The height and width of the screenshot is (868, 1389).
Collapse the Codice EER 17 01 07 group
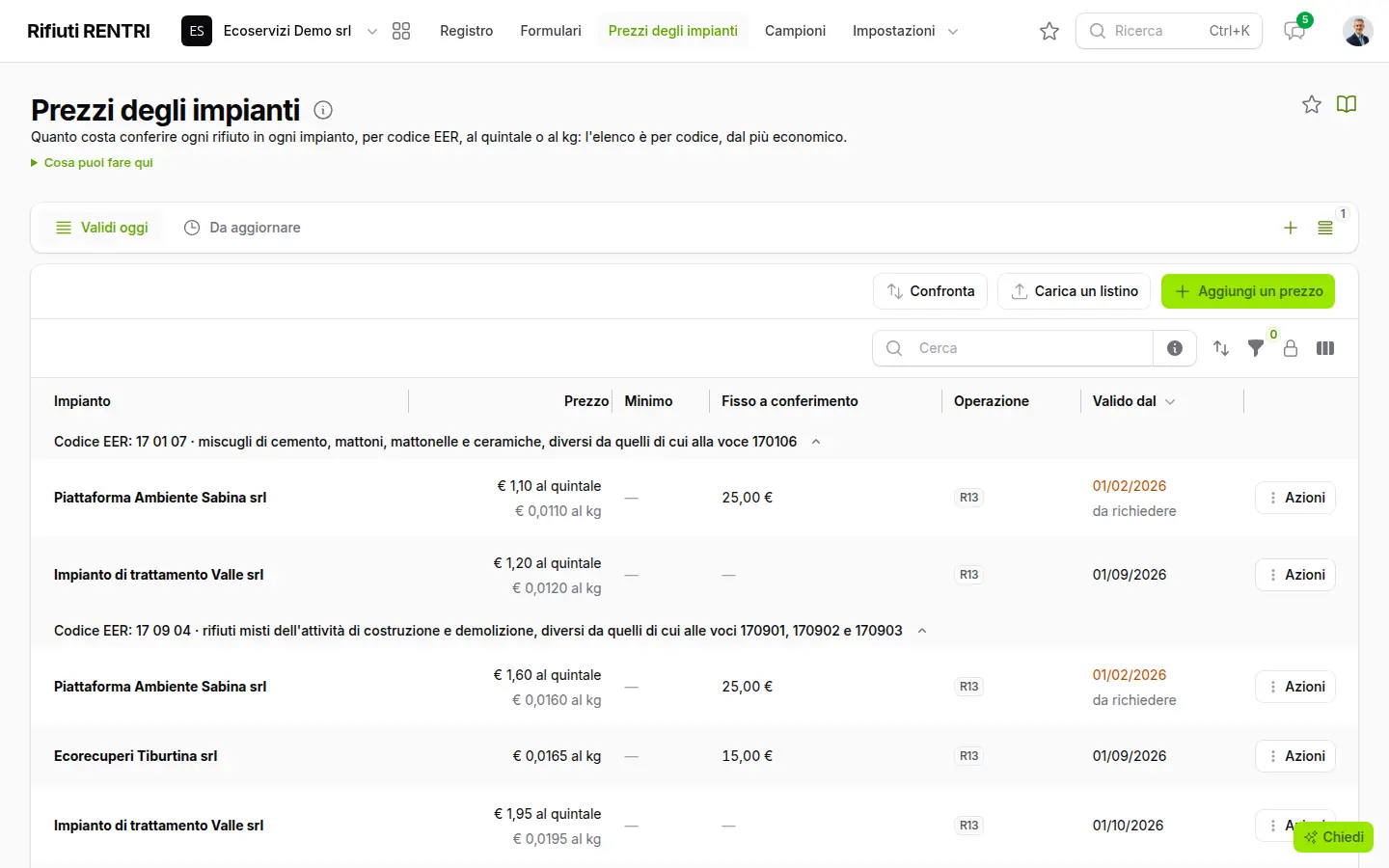click(x=816, y=442)
